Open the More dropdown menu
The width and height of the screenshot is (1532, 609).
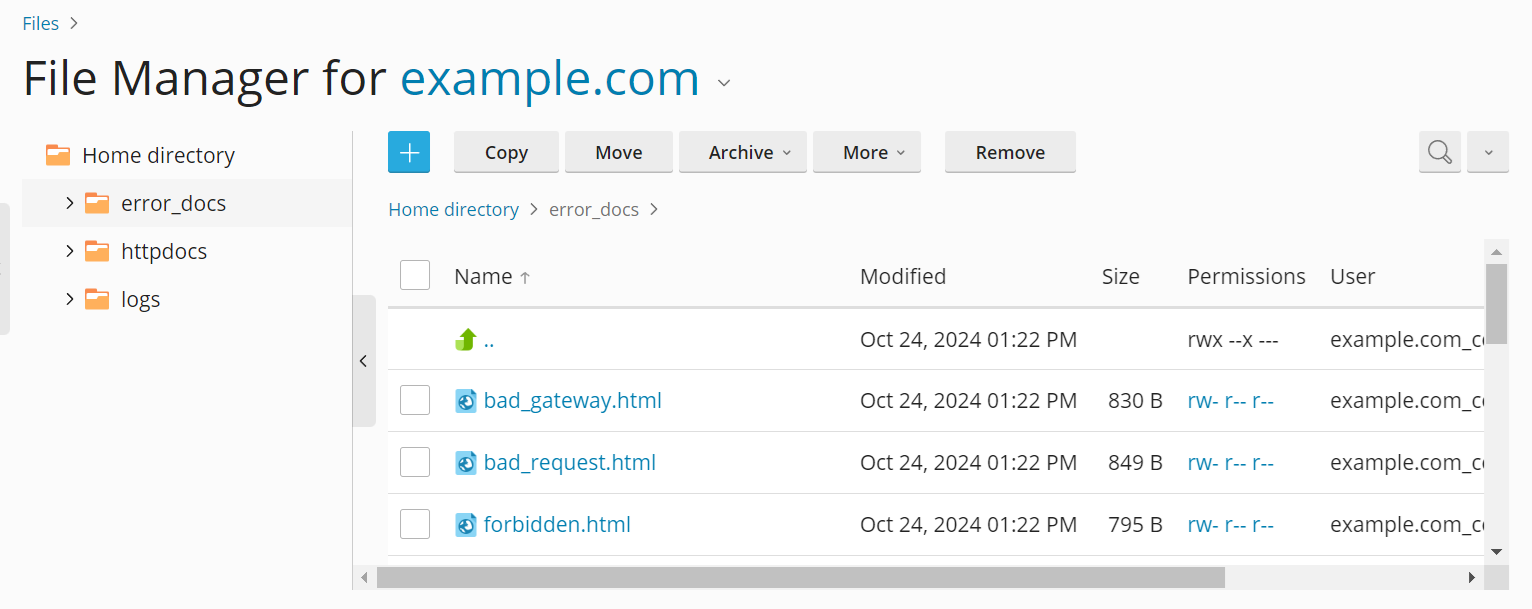tap(866, 152)
